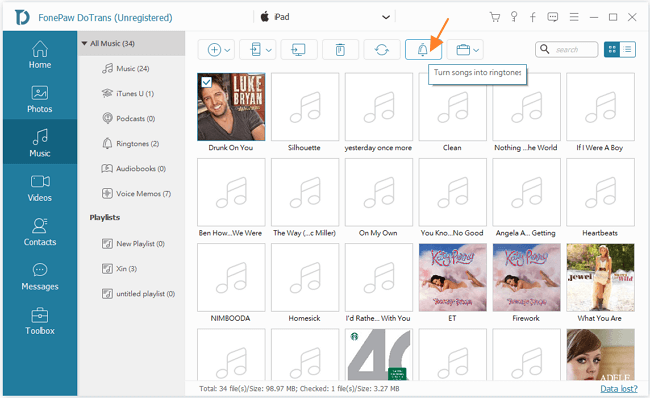Viewport: 650px width, 398px height.
Task: Open the Home section in sidebar
Action: (x=40, y=55)
